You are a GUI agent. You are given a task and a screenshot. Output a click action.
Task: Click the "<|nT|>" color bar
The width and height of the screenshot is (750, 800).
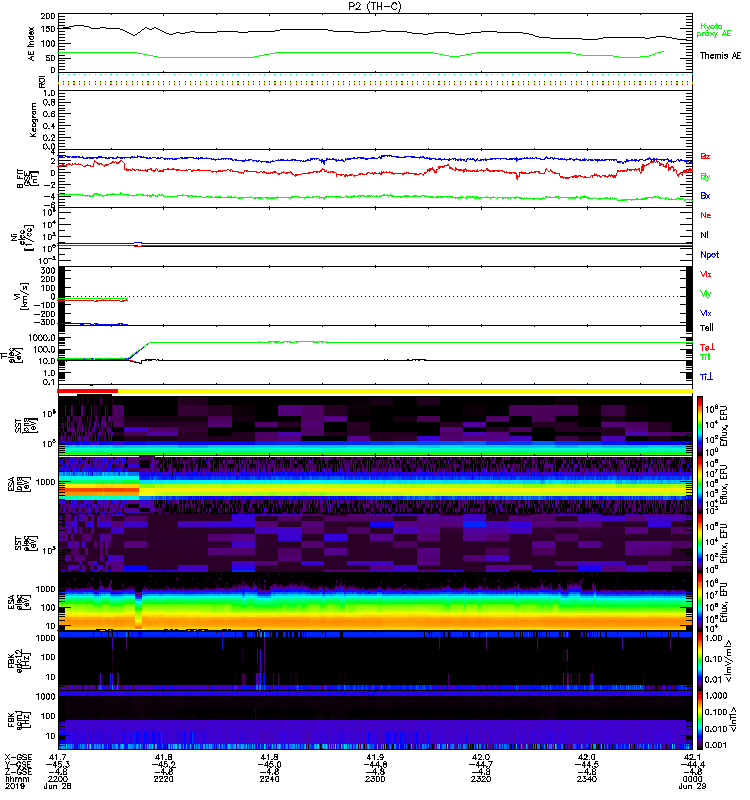(x=700, y=720)
